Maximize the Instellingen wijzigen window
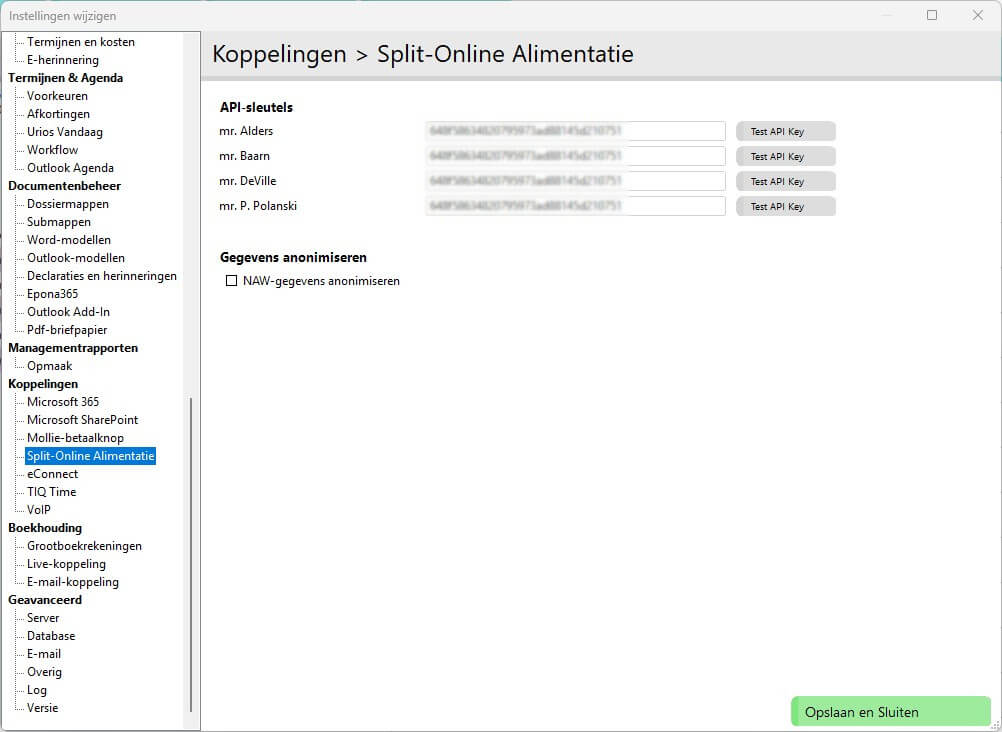This screenshot has width=1002, height=732. [x=932, y=15]
